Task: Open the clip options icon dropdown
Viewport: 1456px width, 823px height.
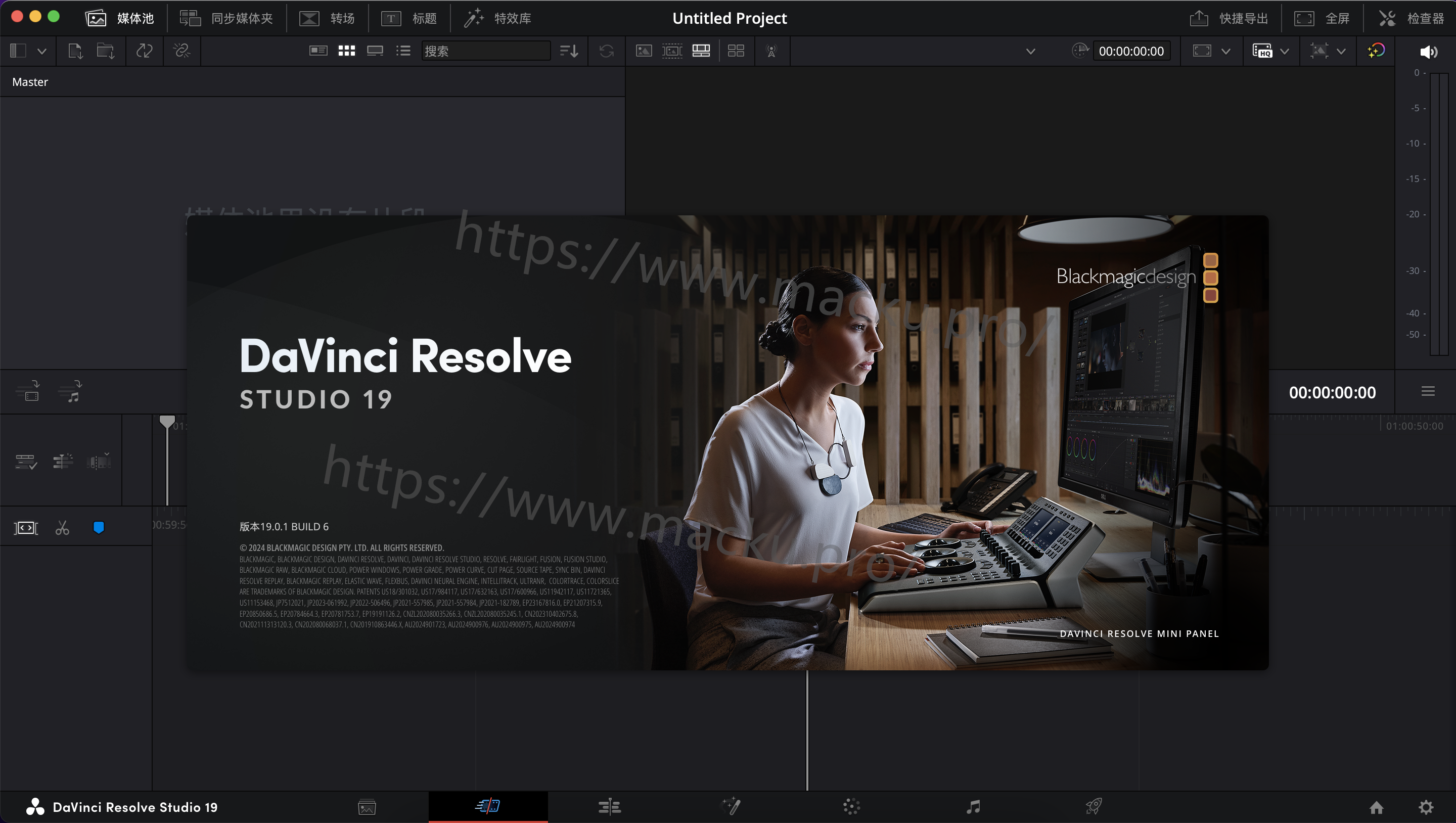Action: pos(99,462)
